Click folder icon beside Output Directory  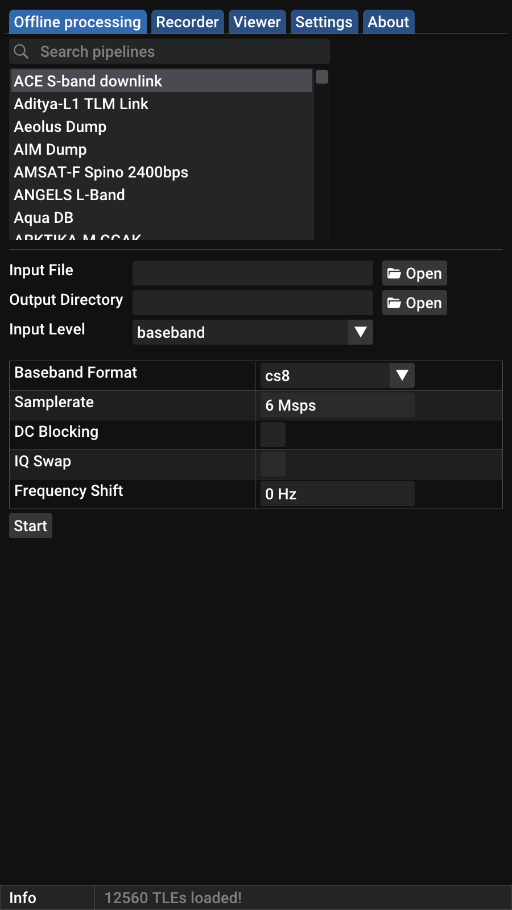(x=394, y=303)
